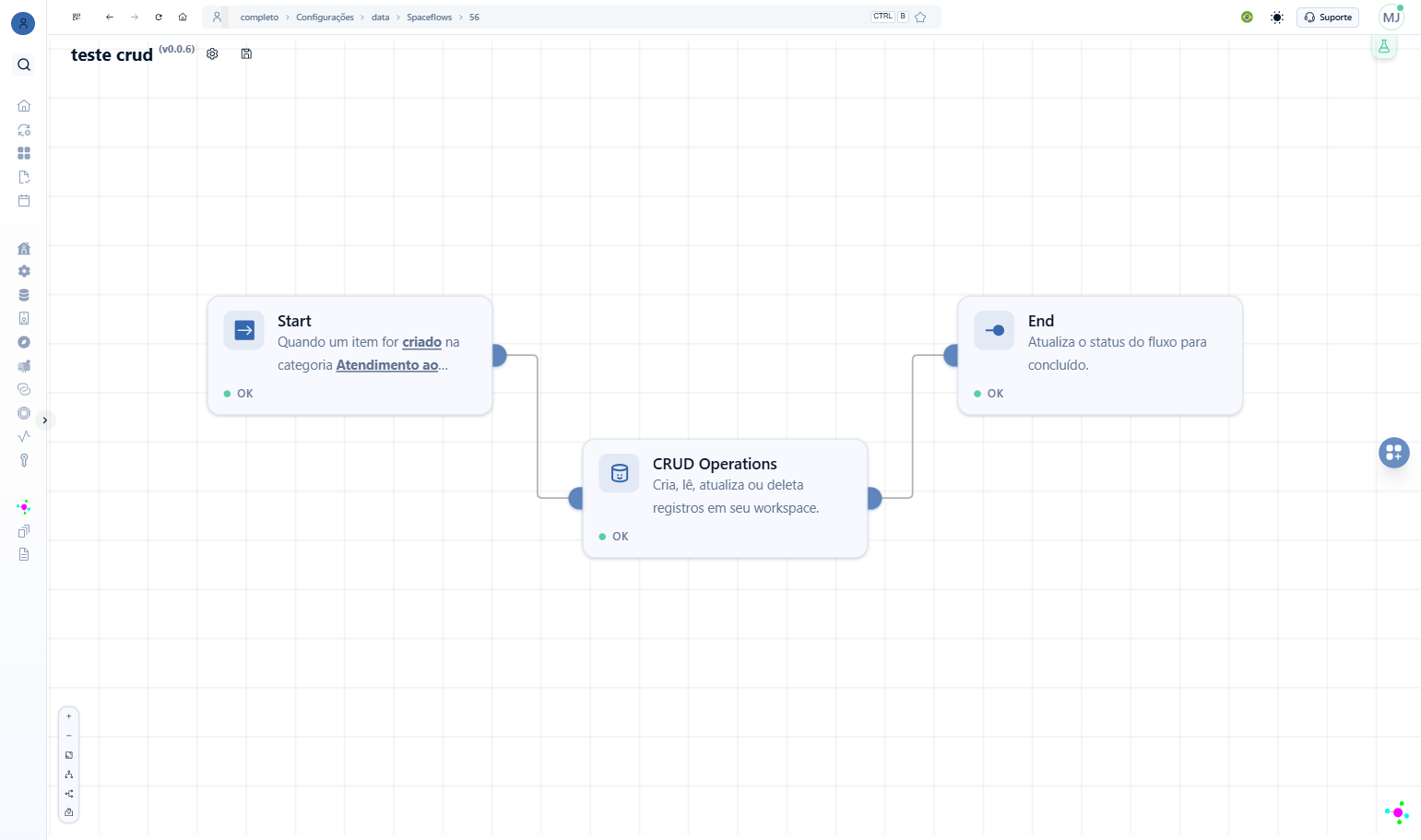Click the '56' breadcrumb item
Screen dimensions: 1421x840
coord(474,18)
